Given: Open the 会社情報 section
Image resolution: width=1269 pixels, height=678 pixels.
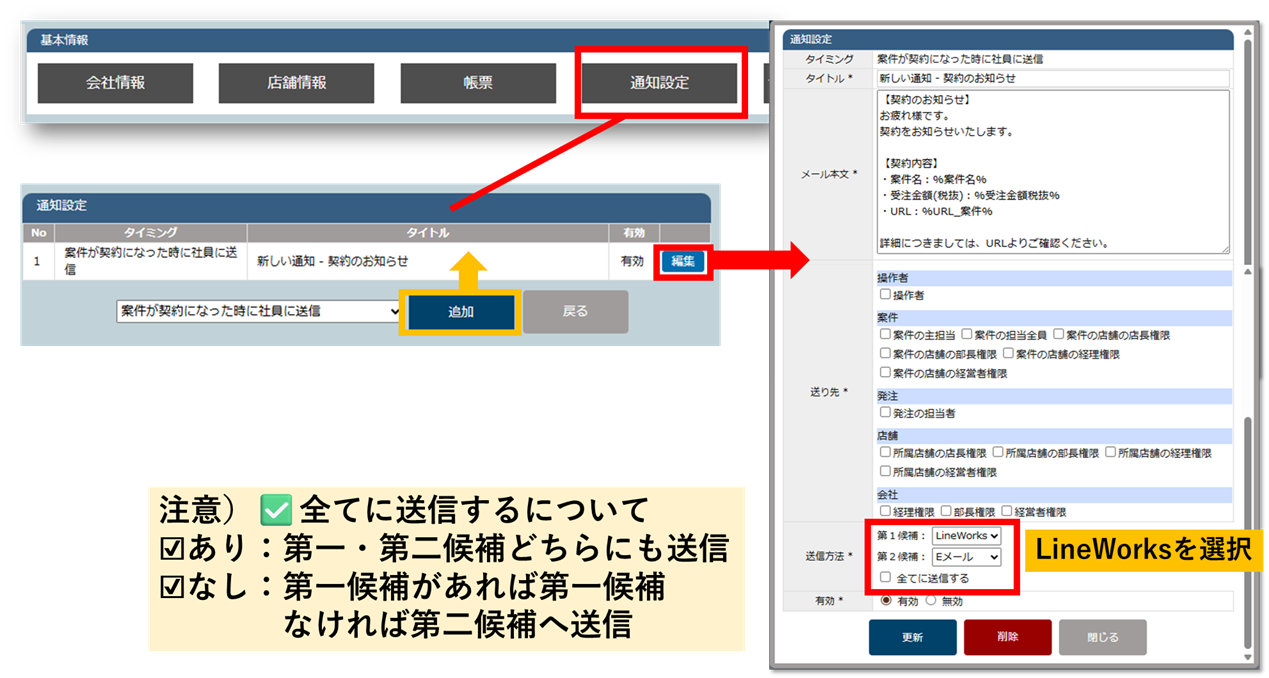Looking at the screenshot, I should (x=115, y=83).
